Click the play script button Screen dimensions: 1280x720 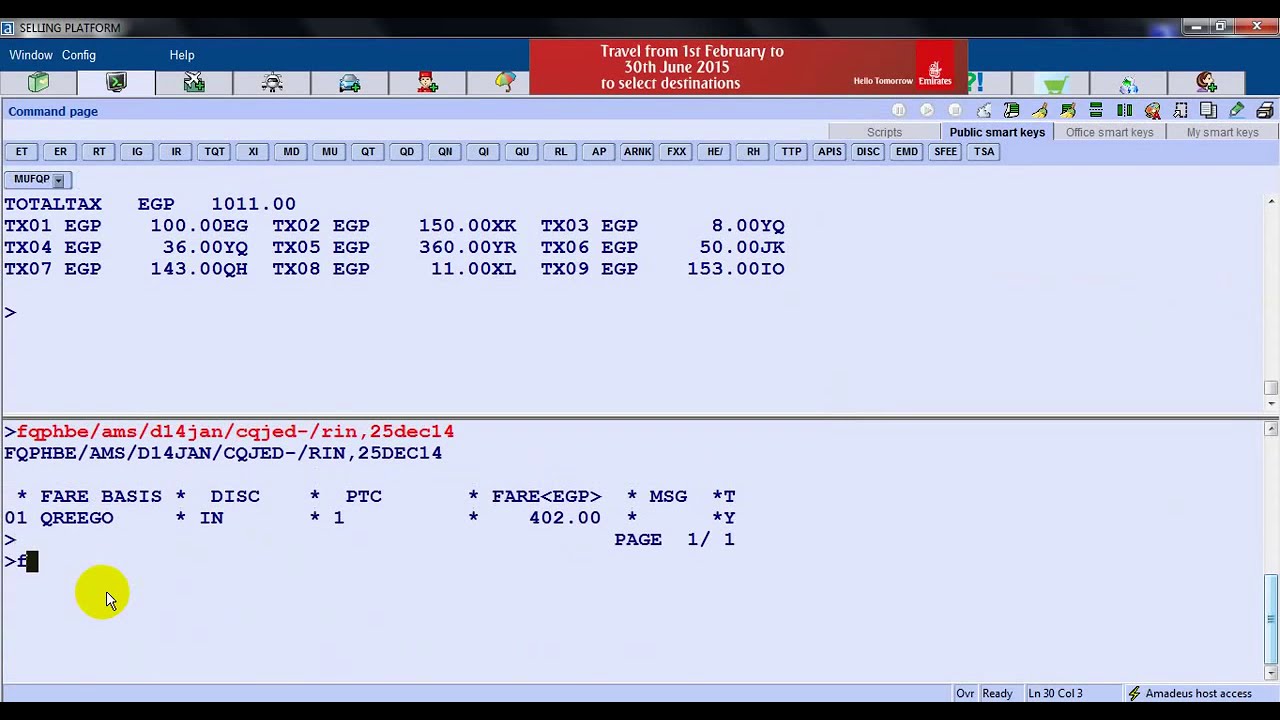click(x=927, y=111)
